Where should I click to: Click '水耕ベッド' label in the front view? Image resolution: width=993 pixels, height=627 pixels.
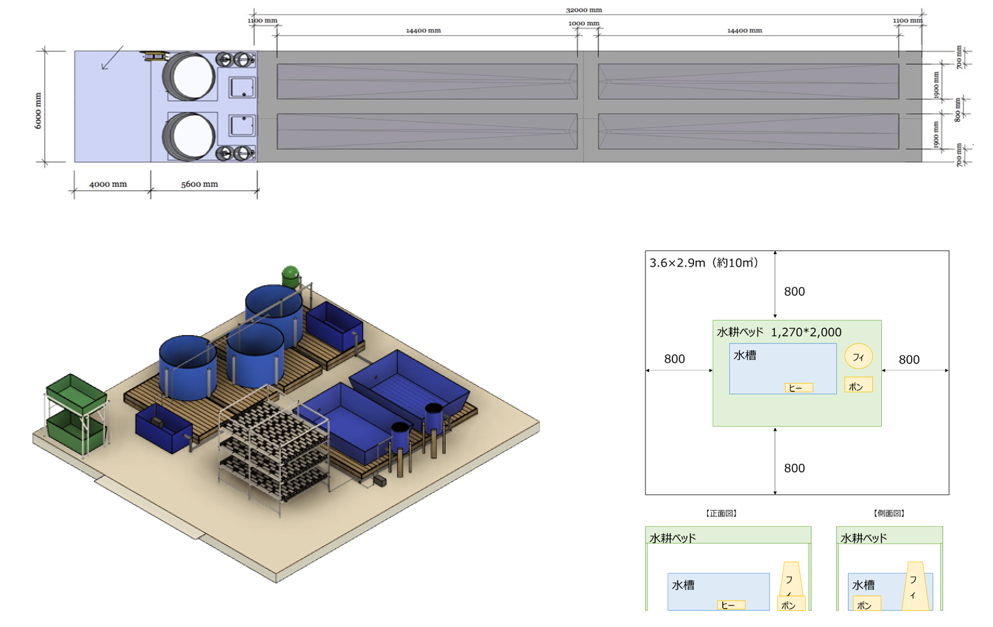coord(673,538)
